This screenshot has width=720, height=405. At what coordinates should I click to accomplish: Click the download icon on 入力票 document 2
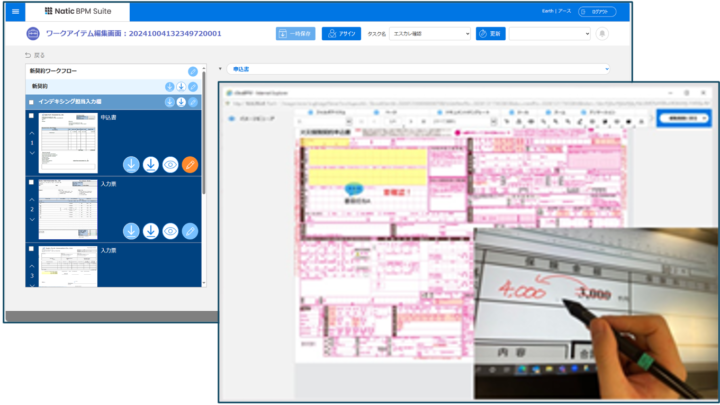point(131,231)
